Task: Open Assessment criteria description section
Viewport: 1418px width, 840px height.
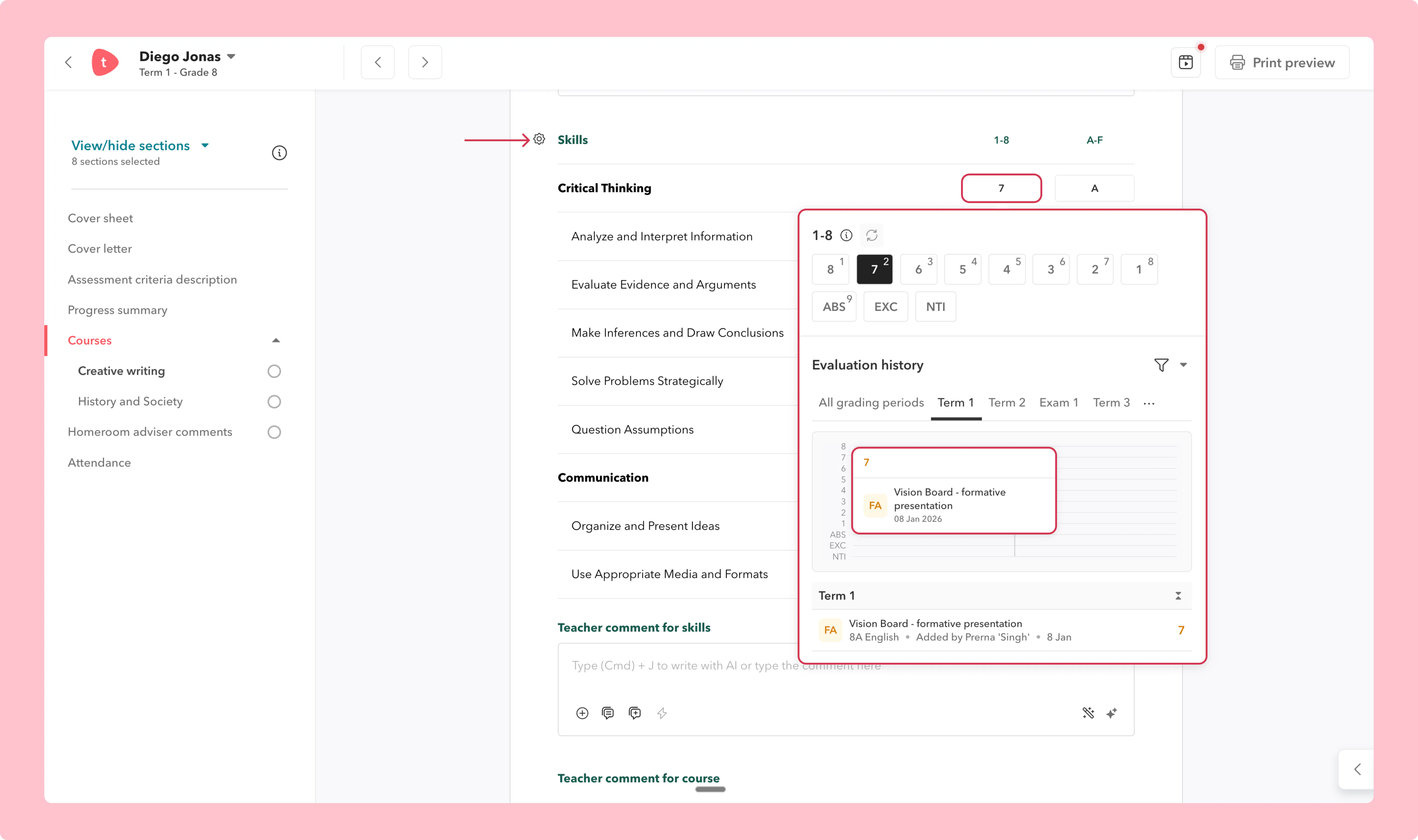Action: [x=152, y=280]
